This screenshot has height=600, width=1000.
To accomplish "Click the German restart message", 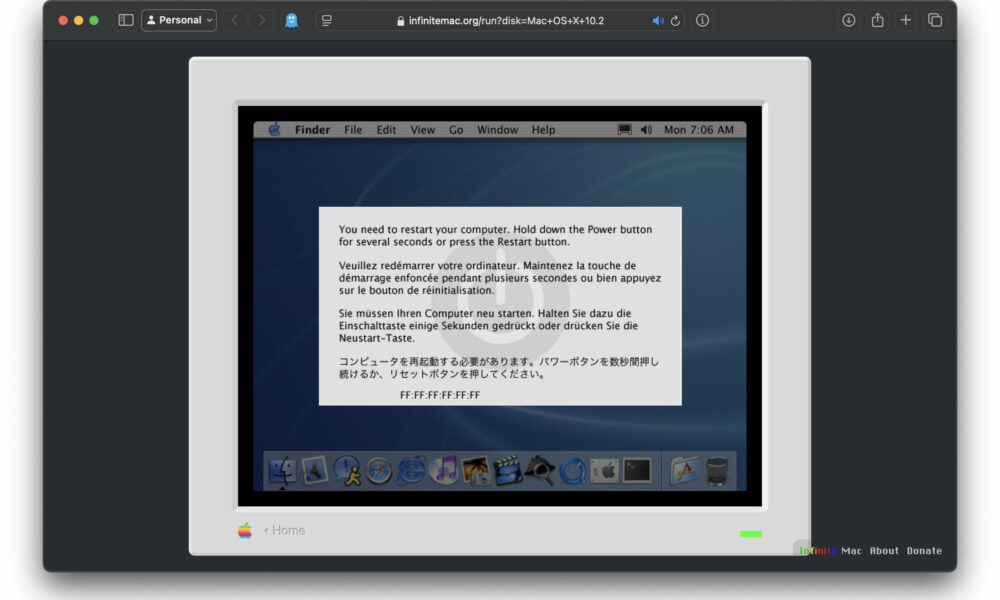I will coord(489,325).
